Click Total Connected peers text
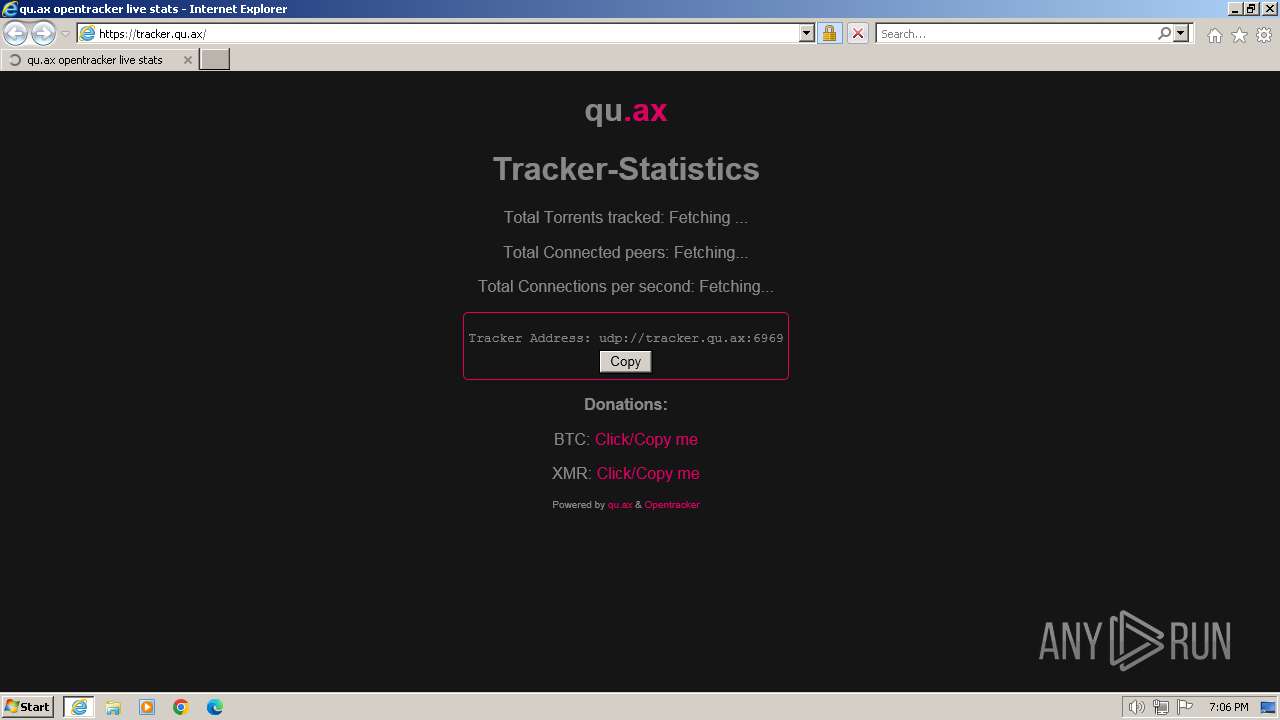Screen dimensions: 1280x720 tap(626, 252)
